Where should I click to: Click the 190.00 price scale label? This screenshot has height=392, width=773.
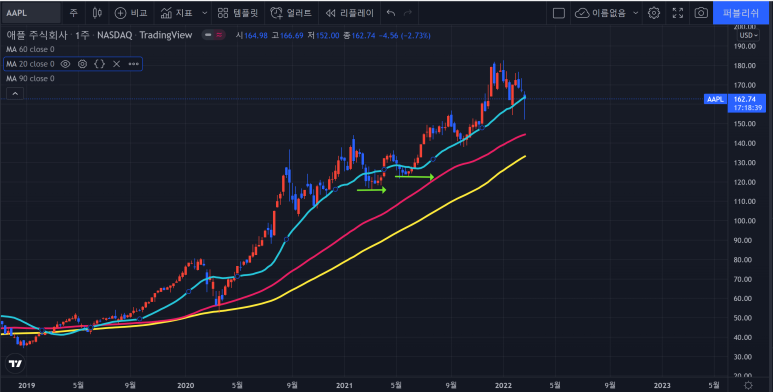745,46
